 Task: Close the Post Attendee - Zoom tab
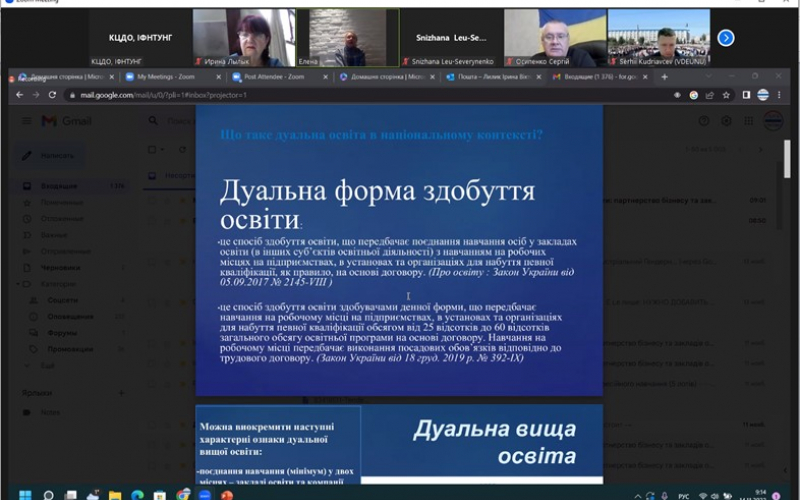tap(326, 77)
